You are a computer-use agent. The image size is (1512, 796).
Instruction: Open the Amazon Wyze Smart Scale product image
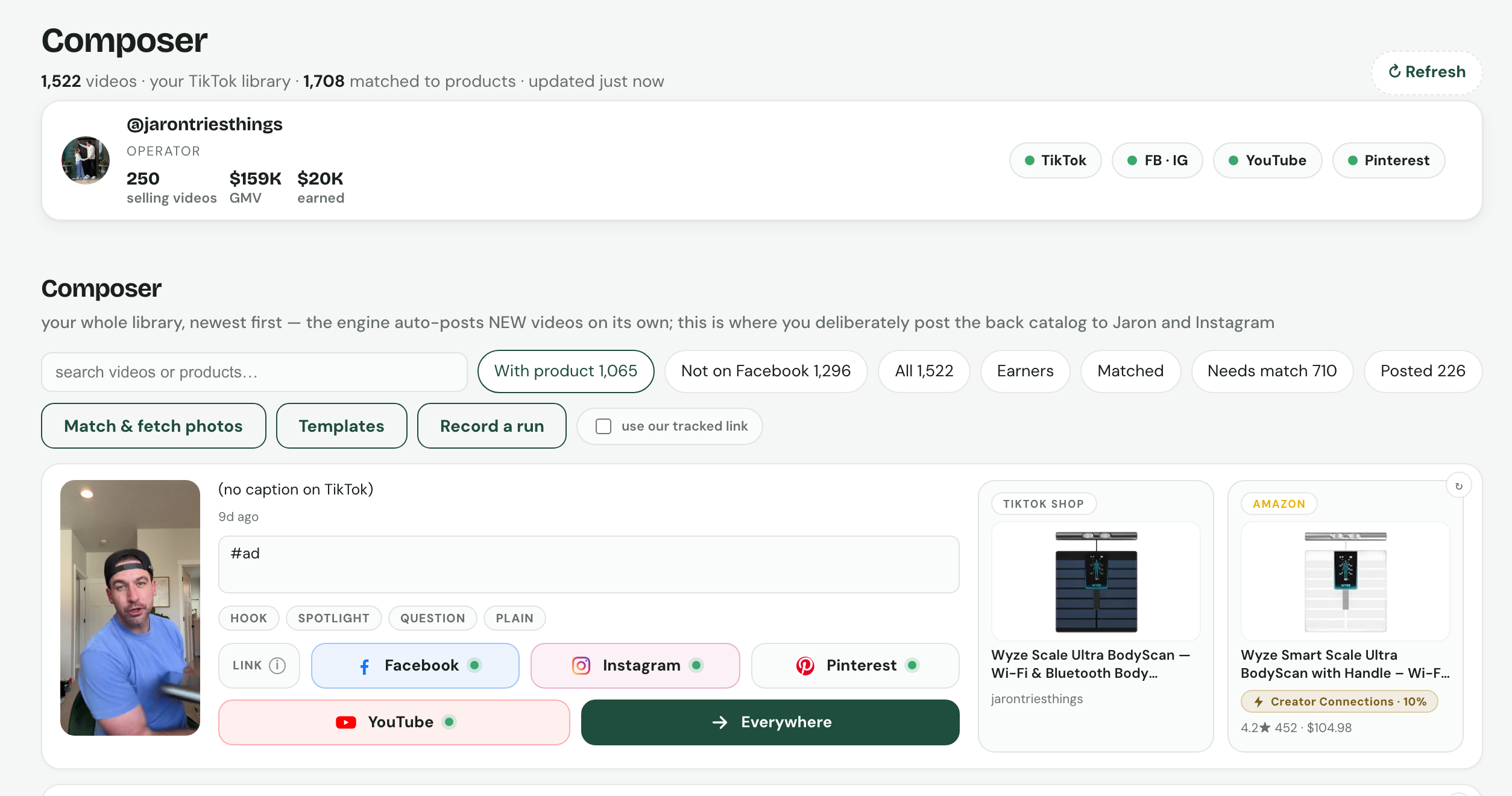pos(1346,581)
